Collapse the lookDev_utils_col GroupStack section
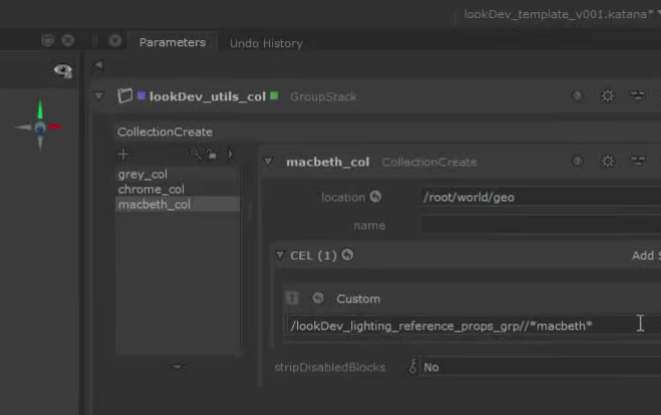Image resolution: width=661 pixels, height=415 pixels. coord(98,96)
